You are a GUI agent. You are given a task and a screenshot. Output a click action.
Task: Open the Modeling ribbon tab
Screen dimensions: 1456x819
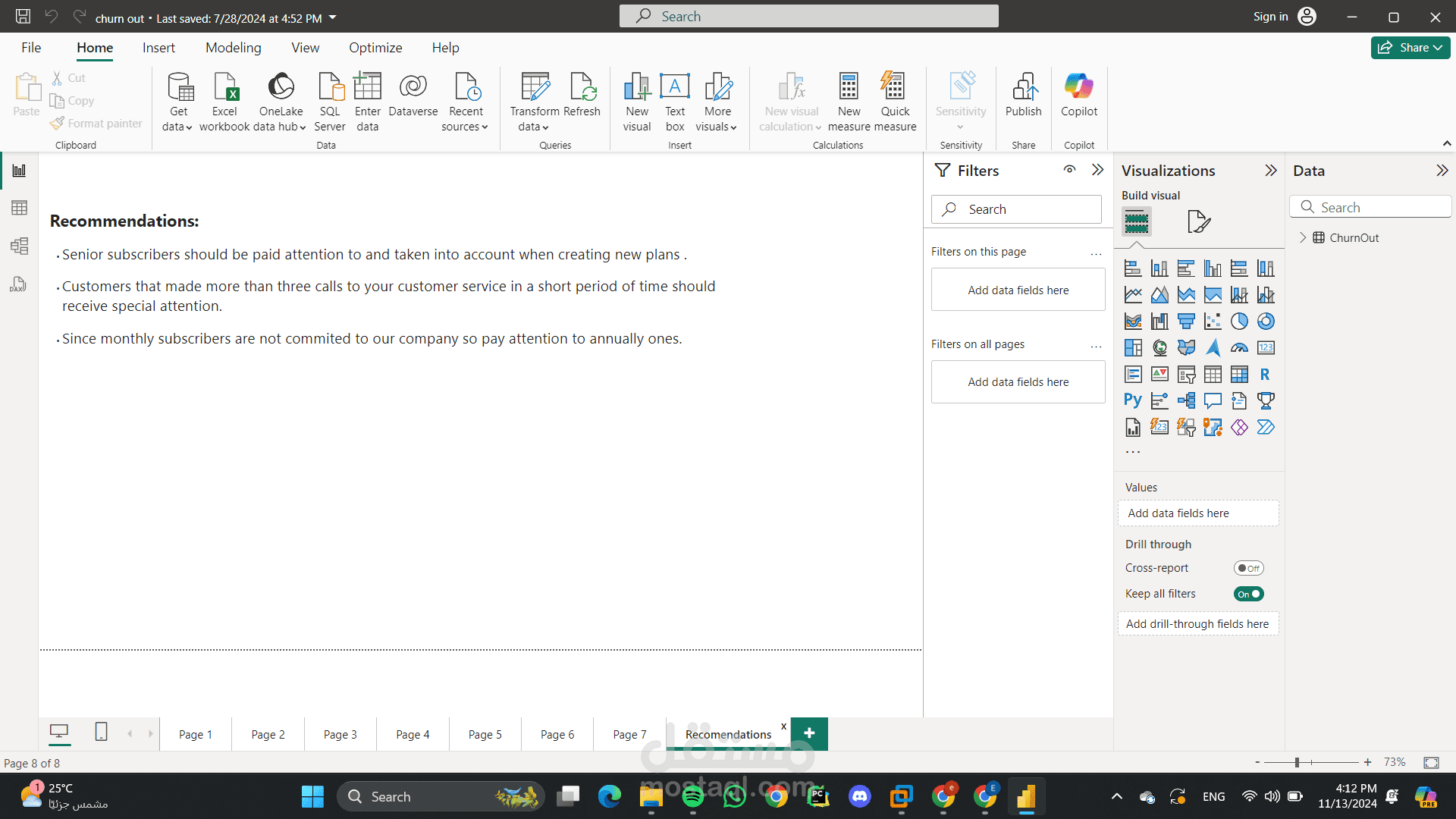(x=233, y=48)
